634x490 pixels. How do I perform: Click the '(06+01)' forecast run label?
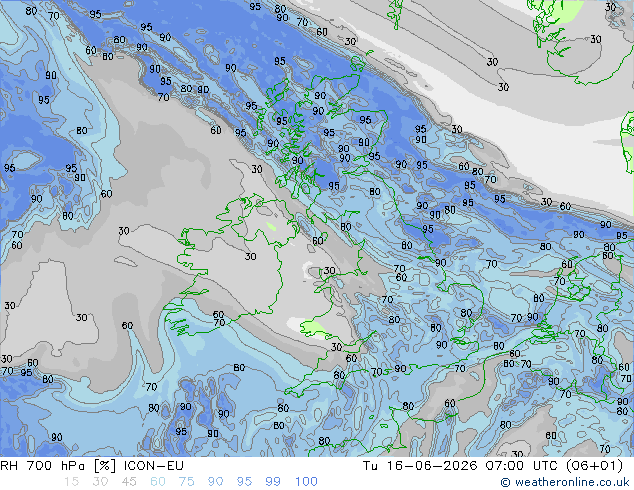tap(594, 466)
